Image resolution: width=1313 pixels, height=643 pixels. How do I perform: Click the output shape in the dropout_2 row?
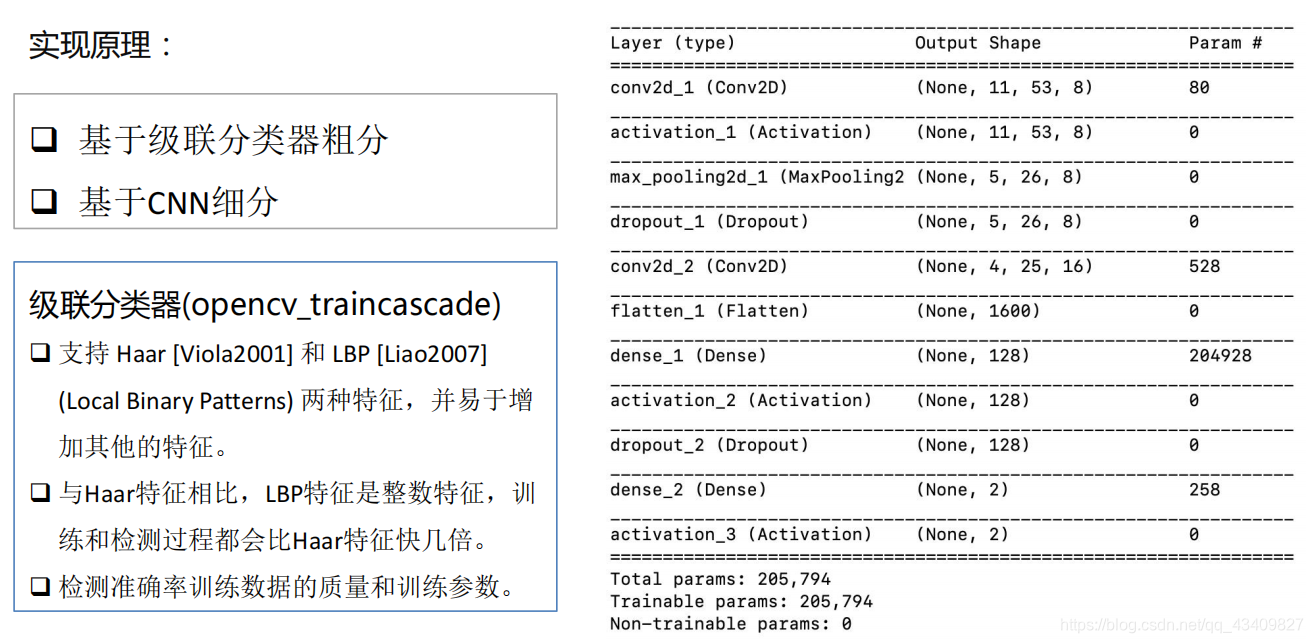click(x=972, y=445)
